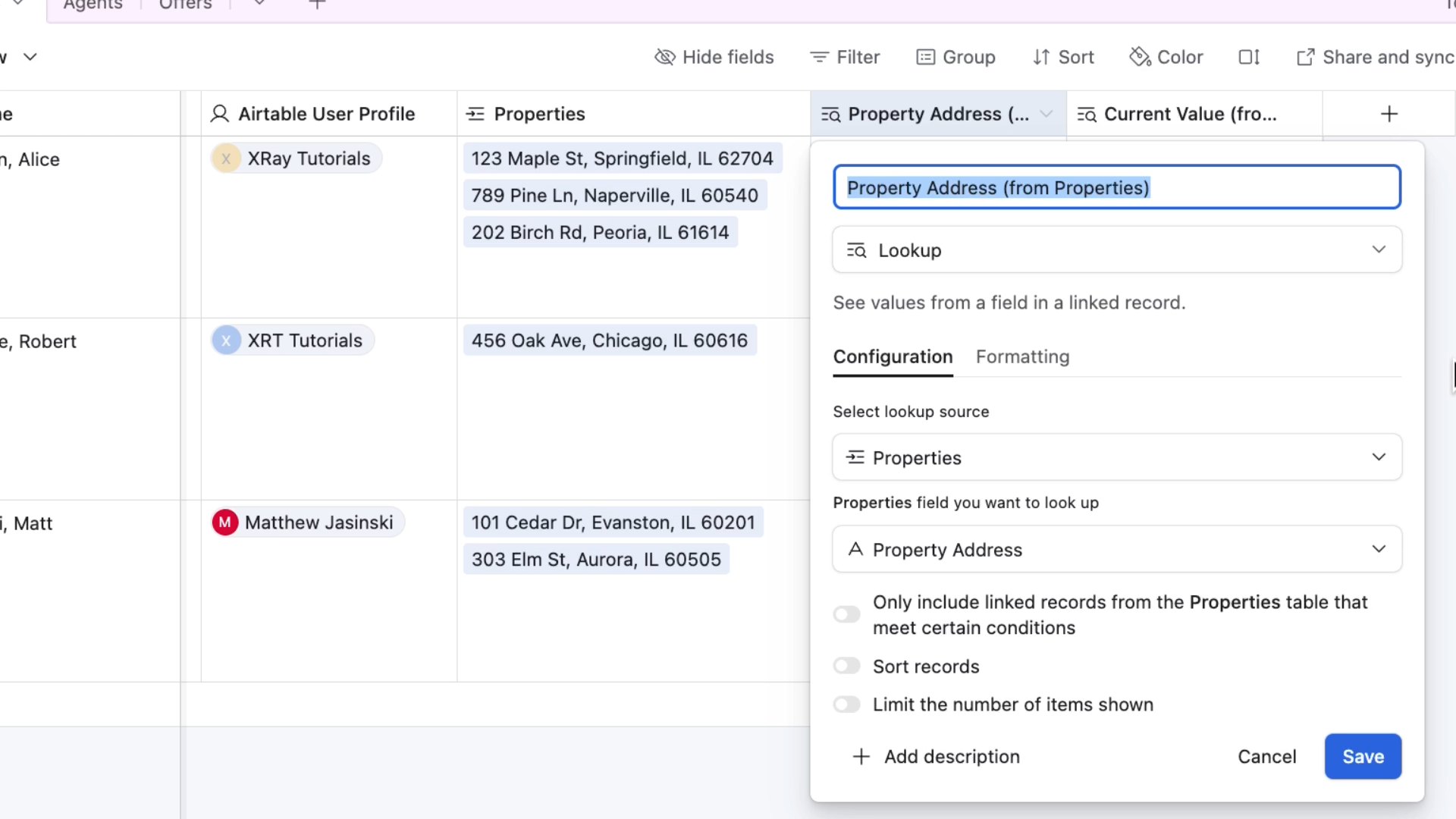Open the Lookup field type dropdown
The height and width of the screenshot is (819, 1456).
click(x=1116, y=249)
